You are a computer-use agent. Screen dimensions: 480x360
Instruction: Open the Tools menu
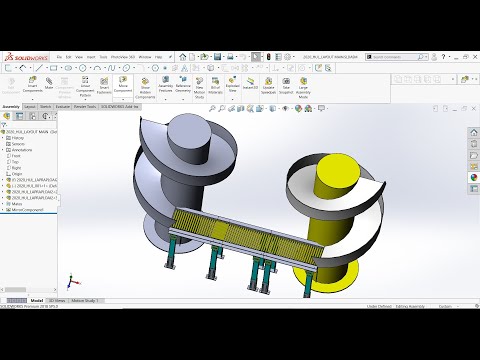click(x=103, y=57)
